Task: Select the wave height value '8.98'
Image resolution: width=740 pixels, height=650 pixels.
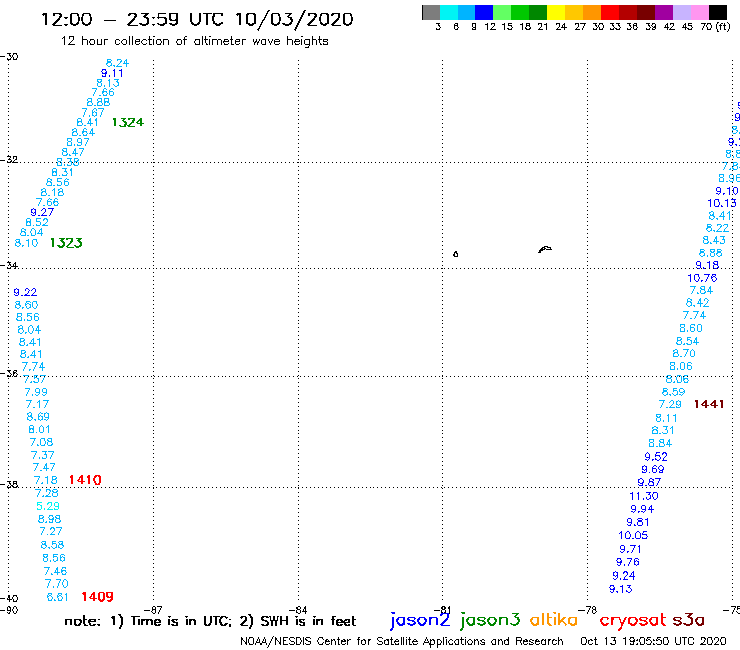Action: (x=49, y=519)
